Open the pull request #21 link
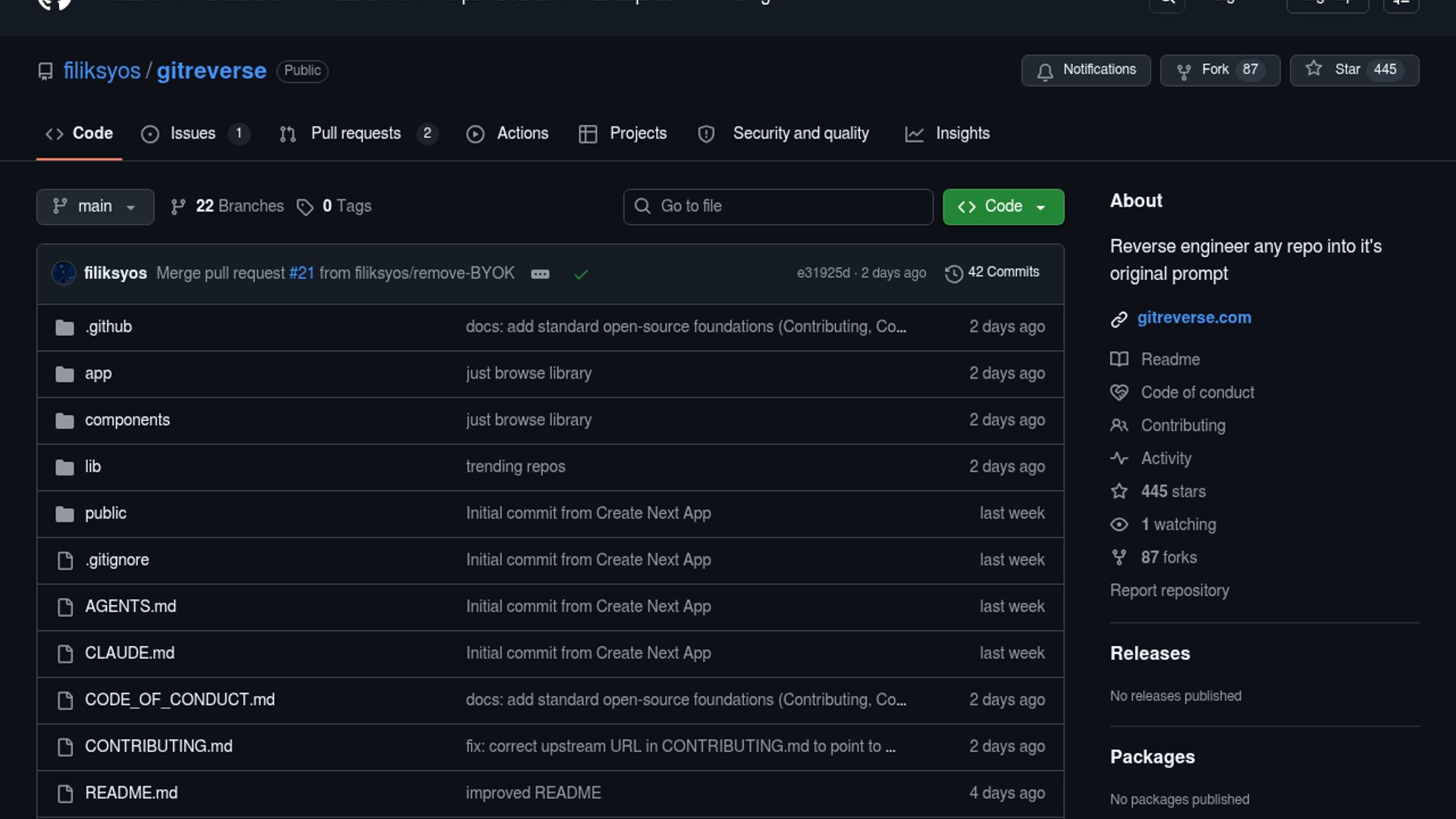Screen dimensions: 1456x819 coord(301,273)
